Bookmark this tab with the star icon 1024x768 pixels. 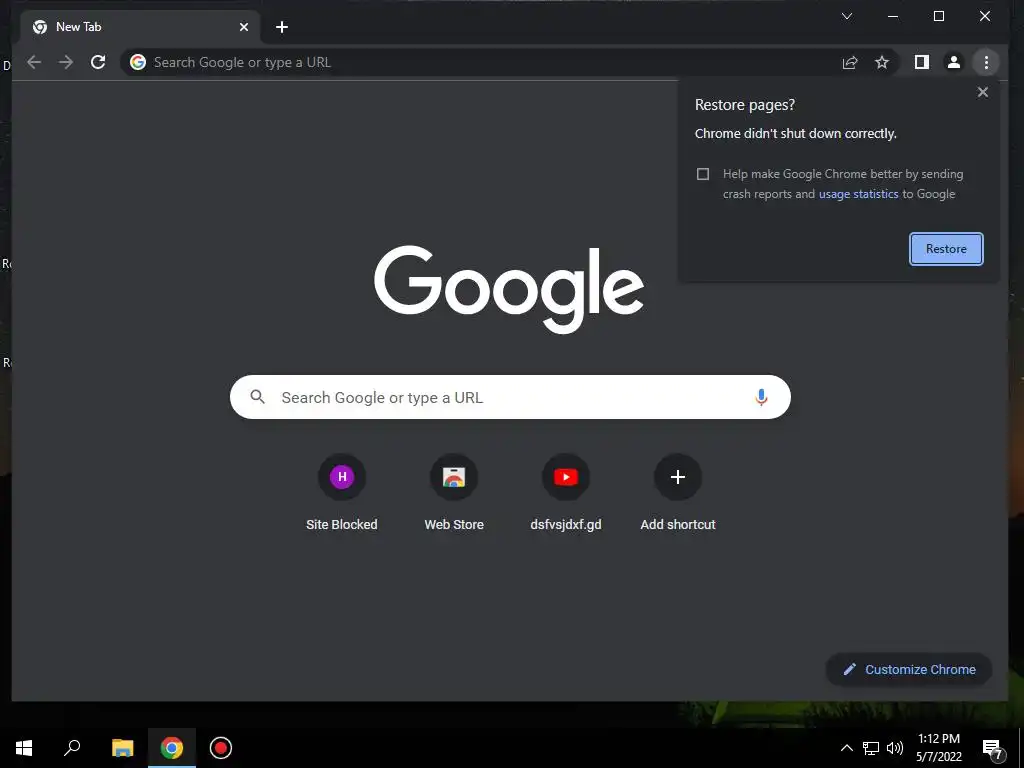[882, 62]
